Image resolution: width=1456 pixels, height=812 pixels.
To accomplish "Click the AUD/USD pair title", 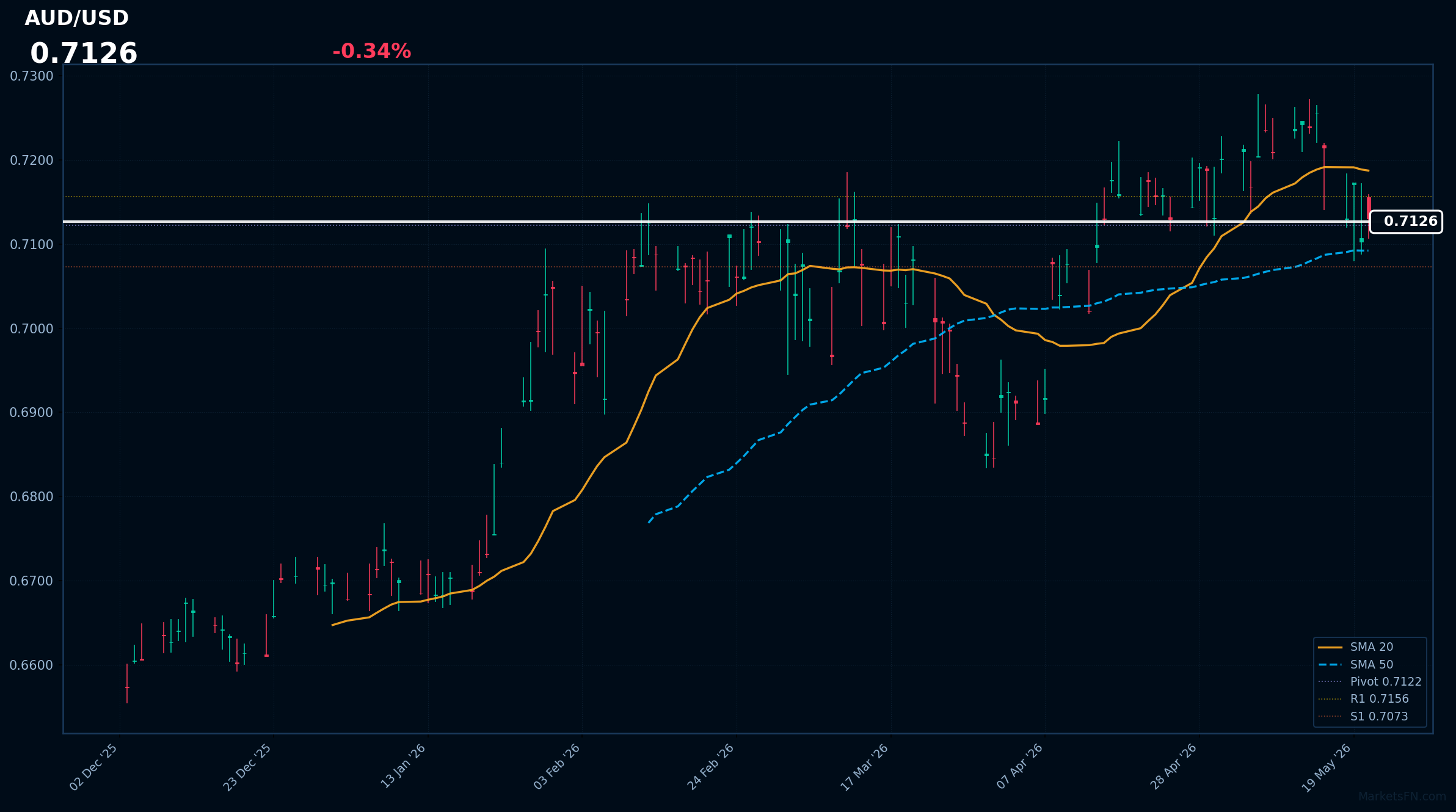I will coord(76,18).
